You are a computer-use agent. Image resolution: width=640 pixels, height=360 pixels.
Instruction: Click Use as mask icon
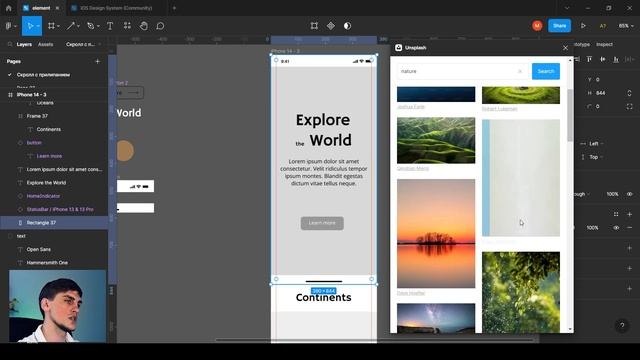tap(347, 26)
